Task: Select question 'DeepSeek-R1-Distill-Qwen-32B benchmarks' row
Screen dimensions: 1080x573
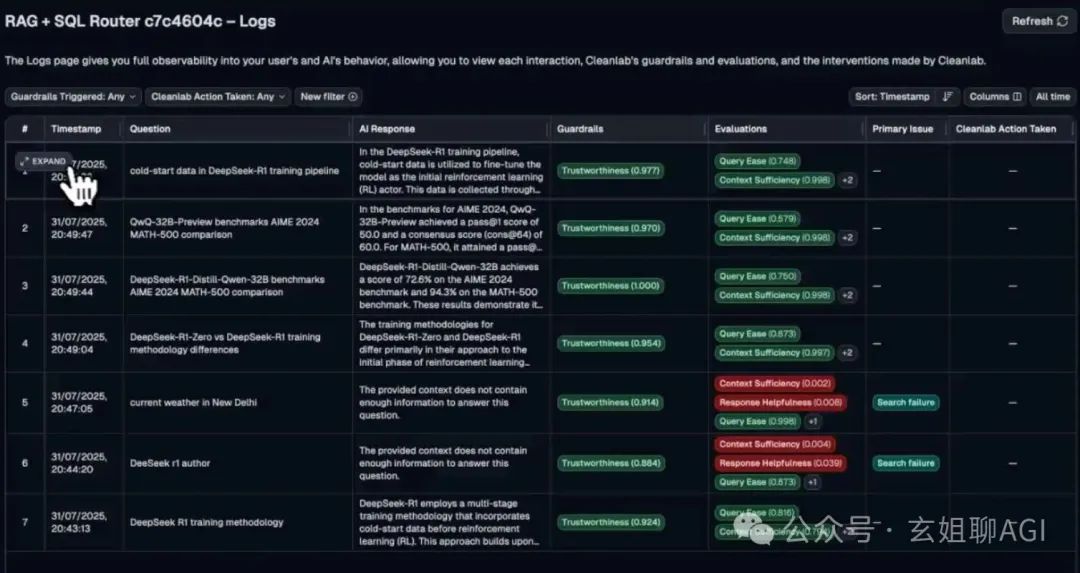Action: 227,286
